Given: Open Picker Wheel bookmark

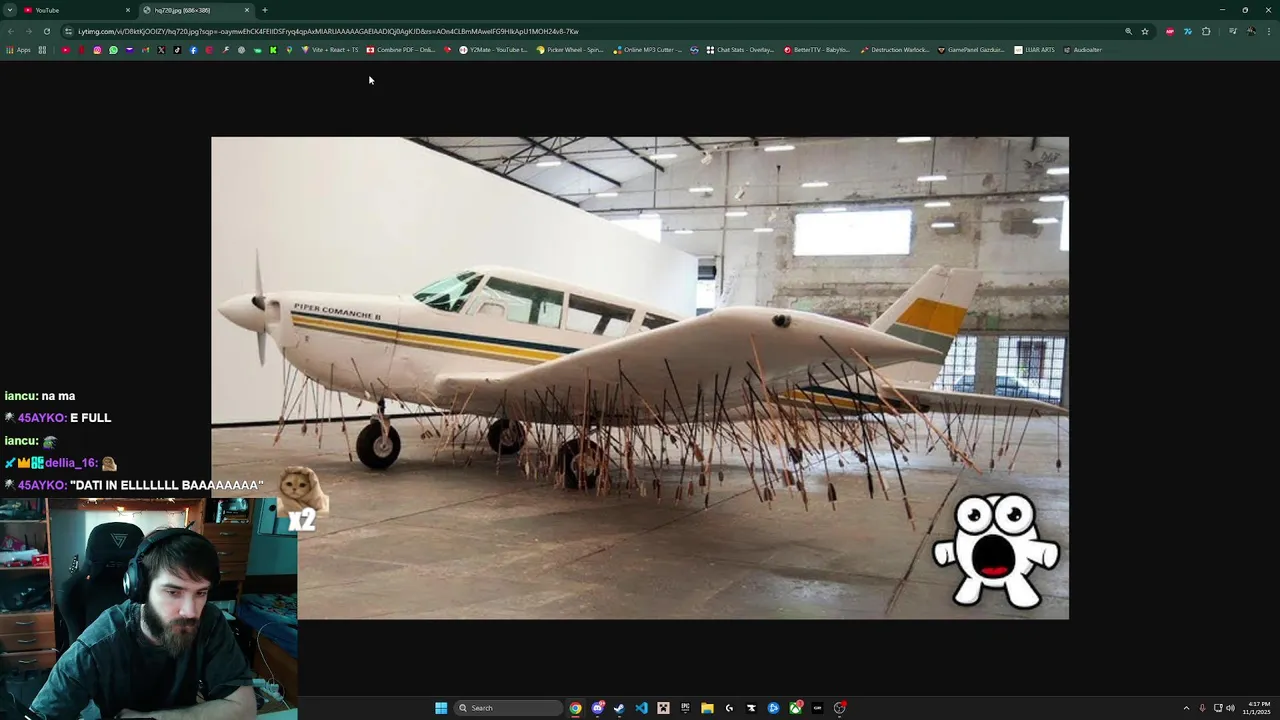Looking at the screenshot, I should point(570,50).
